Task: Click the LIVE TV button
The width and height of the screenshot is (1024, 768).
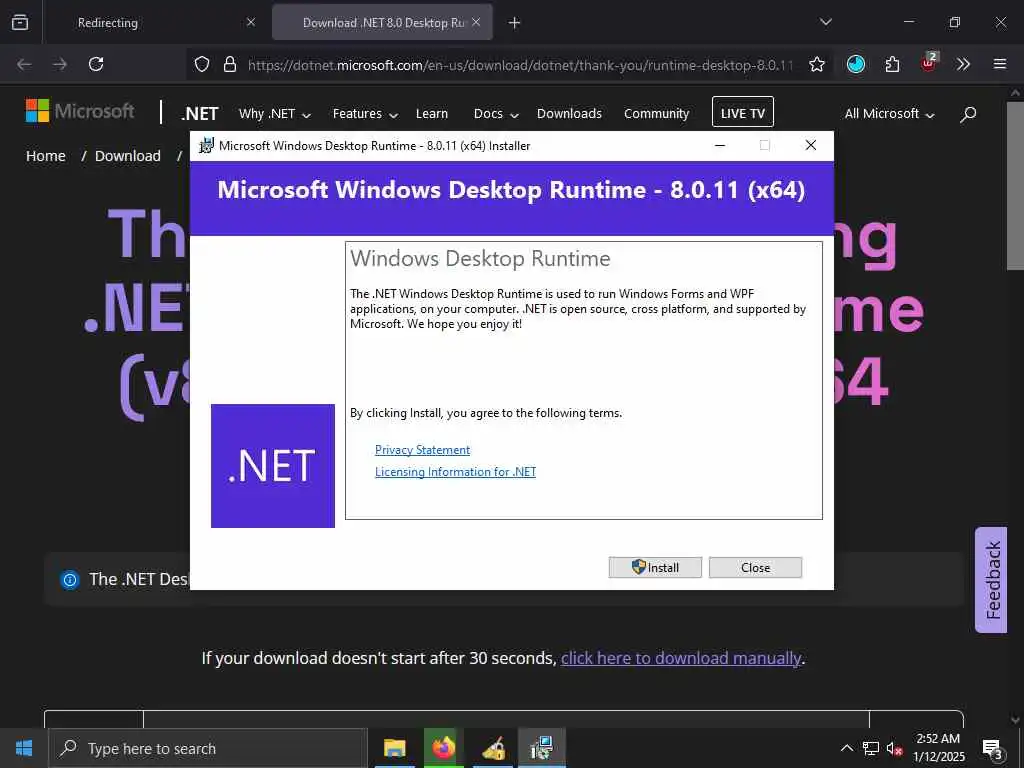Action: click(743, 112)
